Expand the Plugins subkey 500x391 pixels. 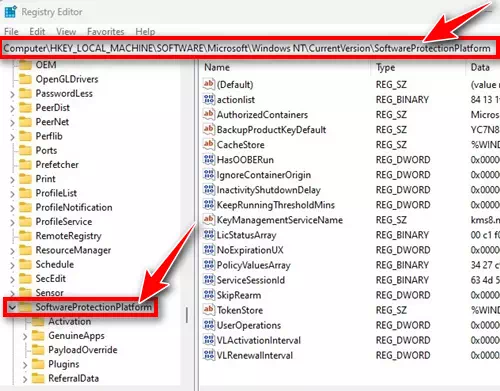point(25,365)
